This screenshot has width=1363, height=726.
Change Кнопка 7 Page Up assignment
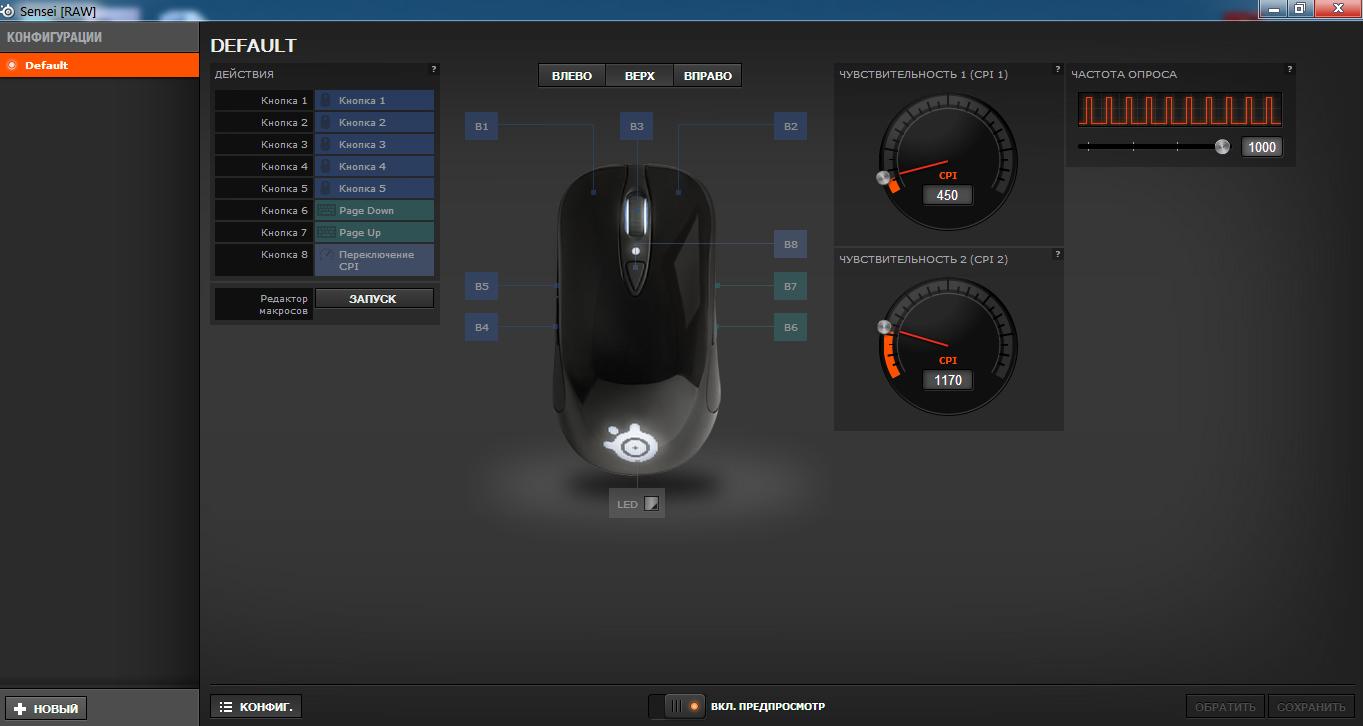374,232
